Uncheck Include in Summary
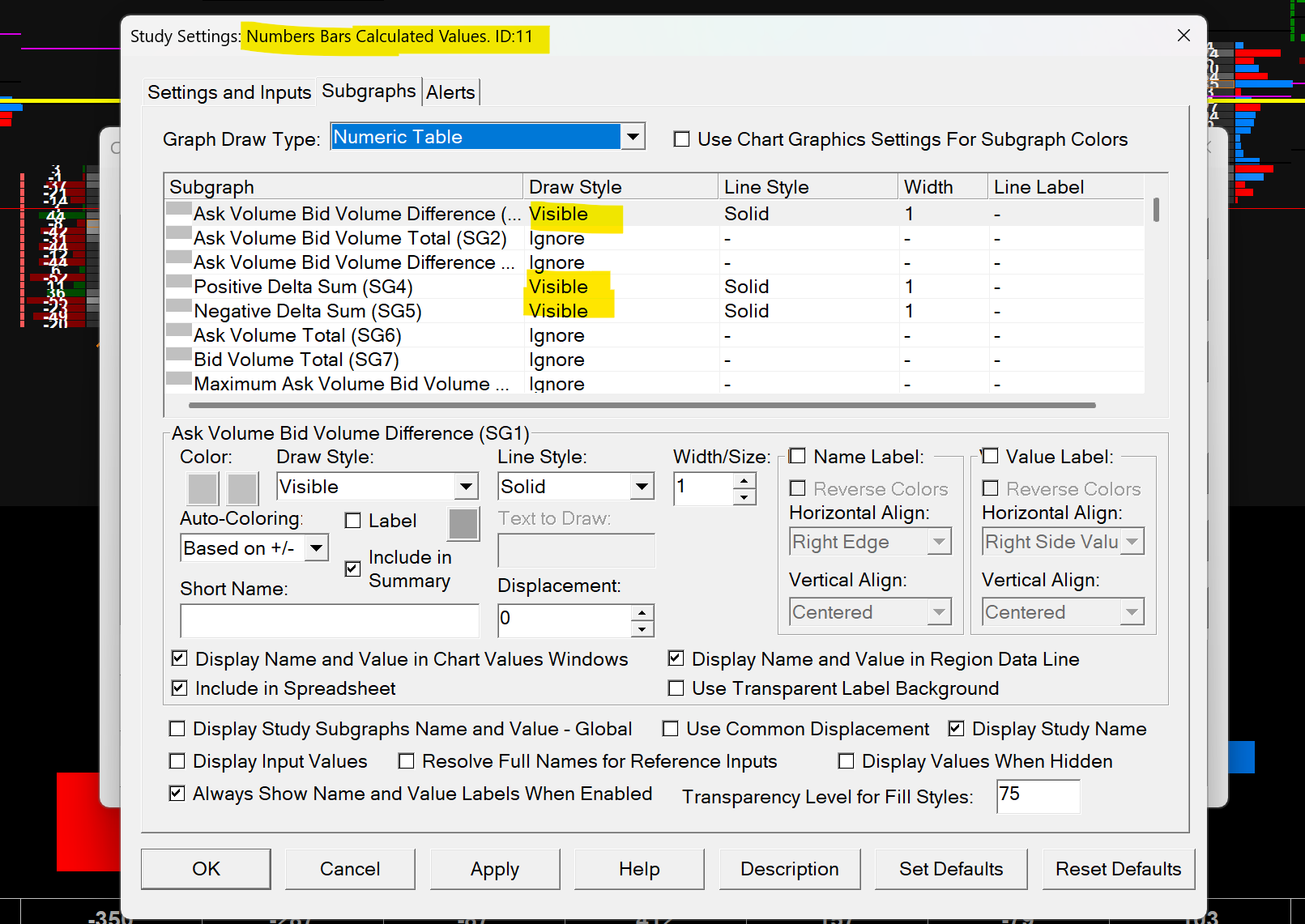Viewport: 1305px width, 924px height. coord(353,568)
